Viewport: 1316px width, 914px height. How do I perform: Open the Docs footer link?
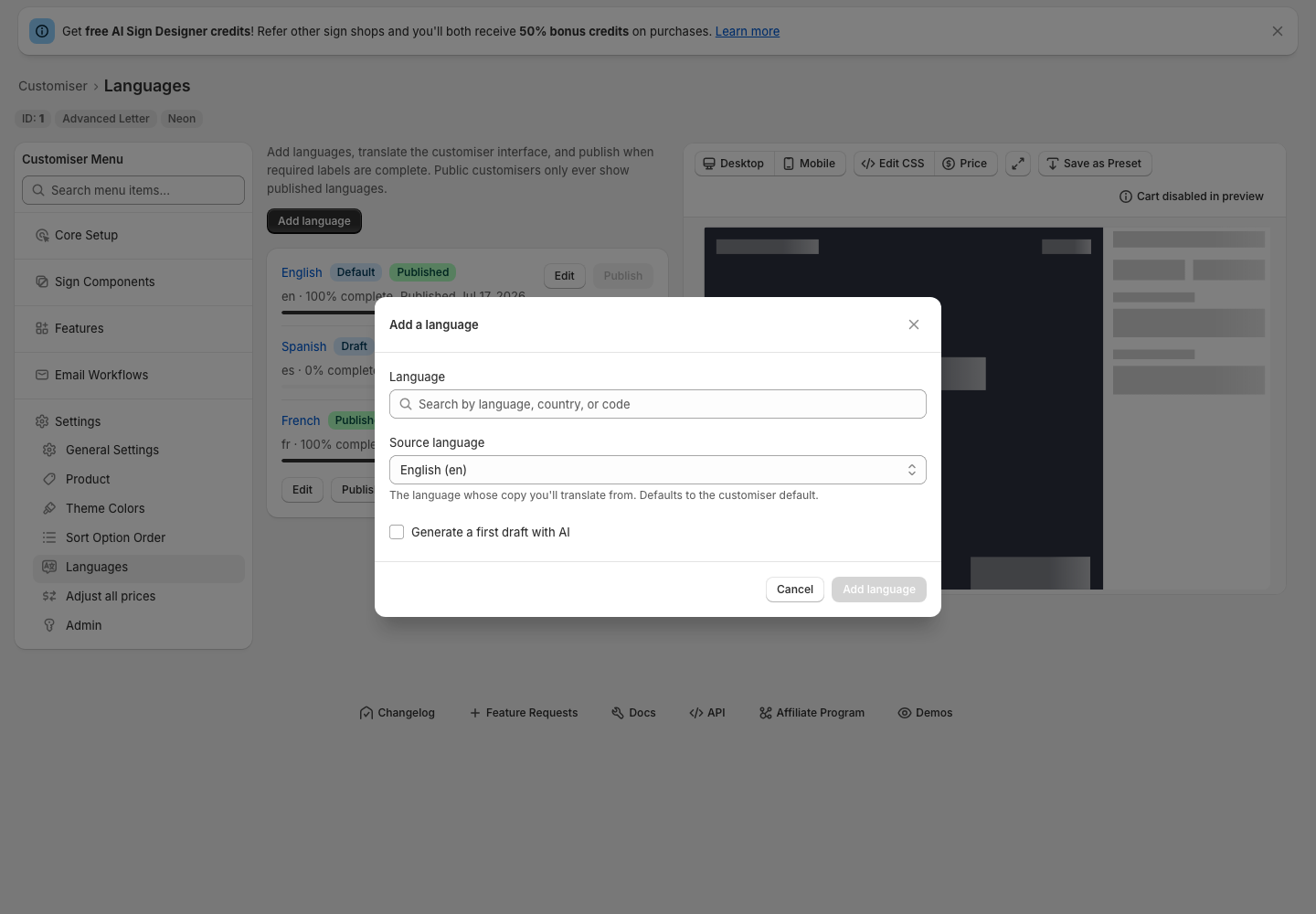pyautogui.click(x=633, y=713)
